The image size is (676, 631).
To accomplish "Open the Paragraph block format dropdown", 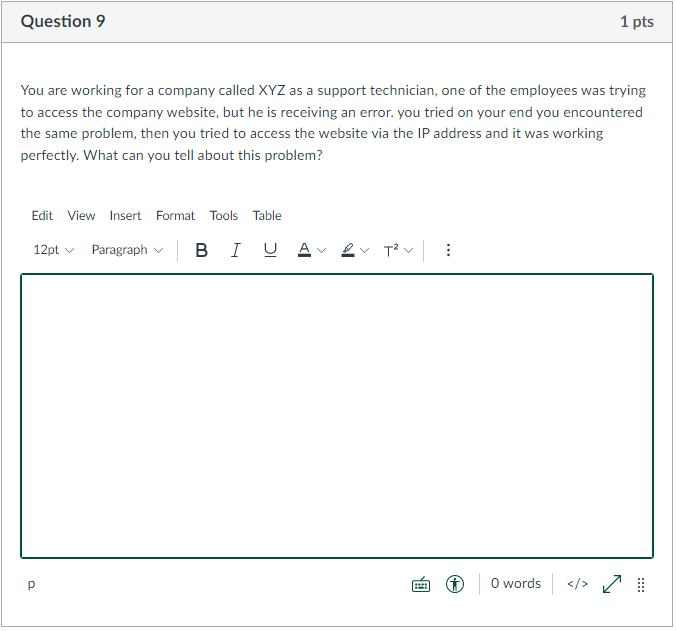I will 127,250.
